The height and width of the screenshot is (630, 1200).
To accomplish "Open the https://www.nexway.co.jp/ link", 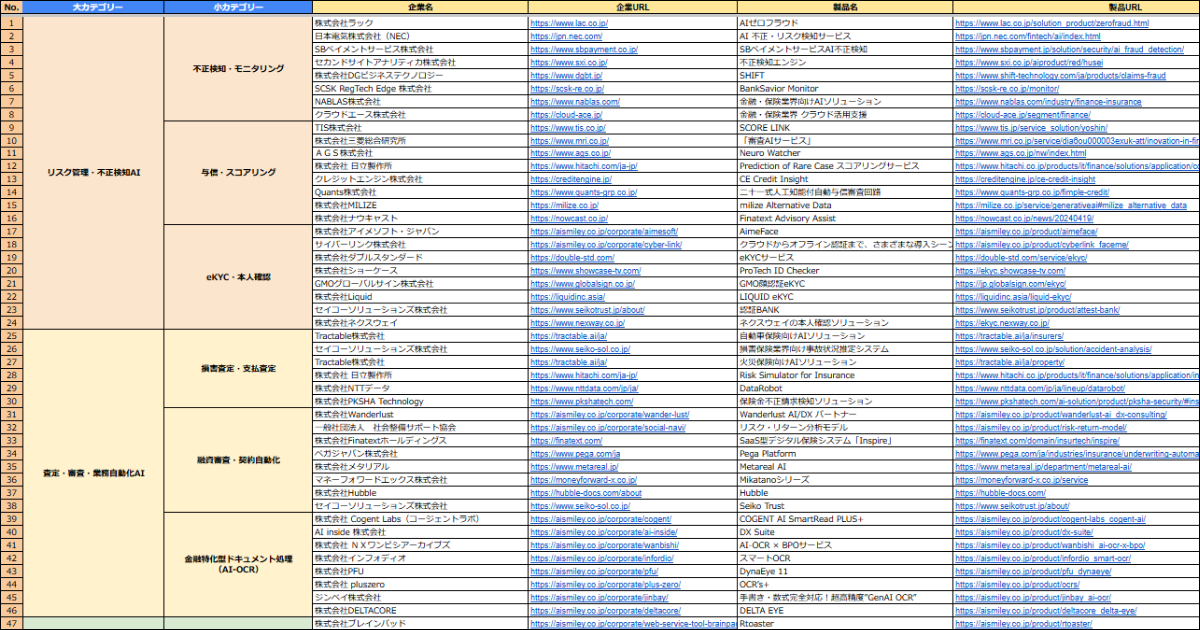I will point(576,323).
